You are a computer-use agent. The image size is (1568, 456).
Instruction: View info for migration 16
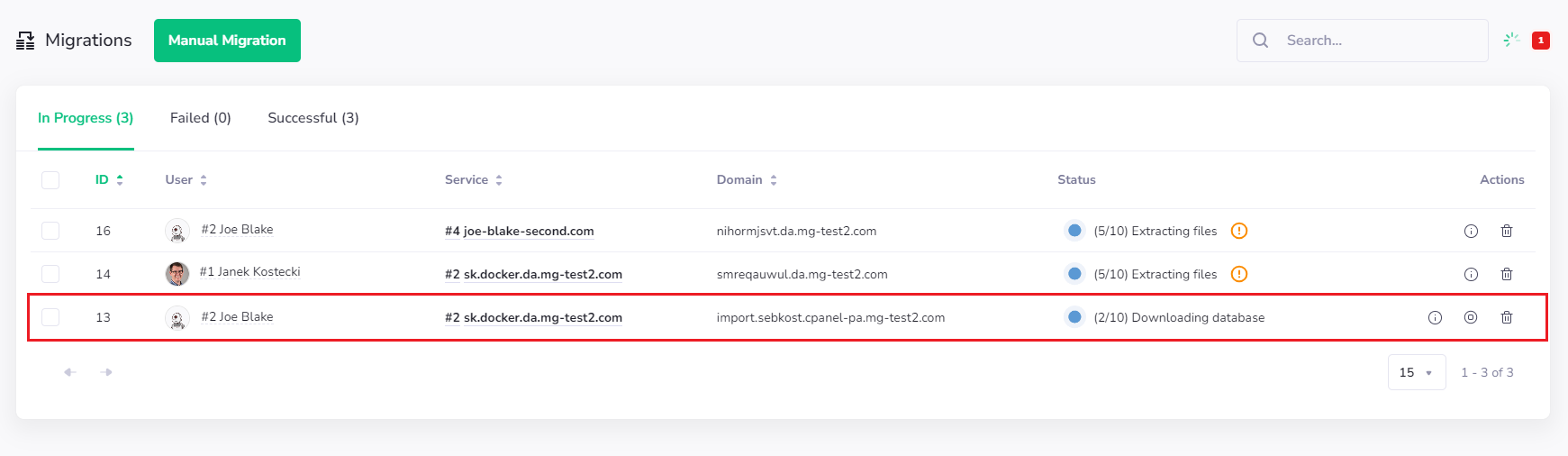[x=1471, y=231]
